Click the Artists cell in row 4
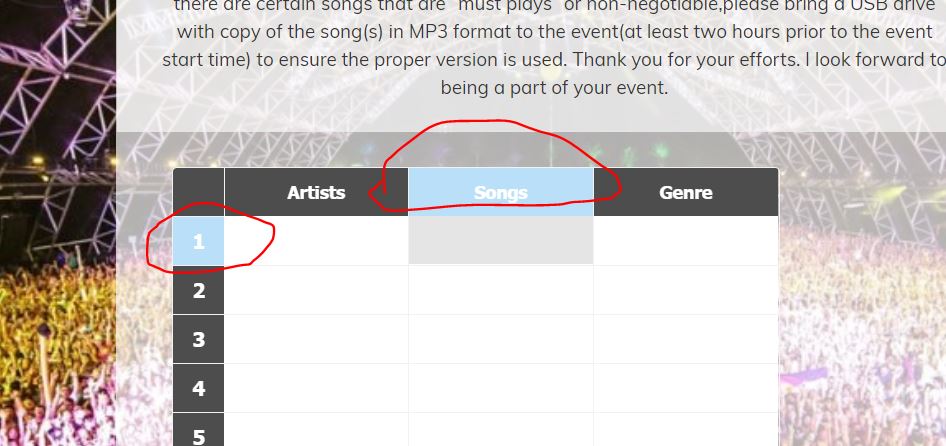Viewport: 946px width, 446px height. (x=316, y=388)
